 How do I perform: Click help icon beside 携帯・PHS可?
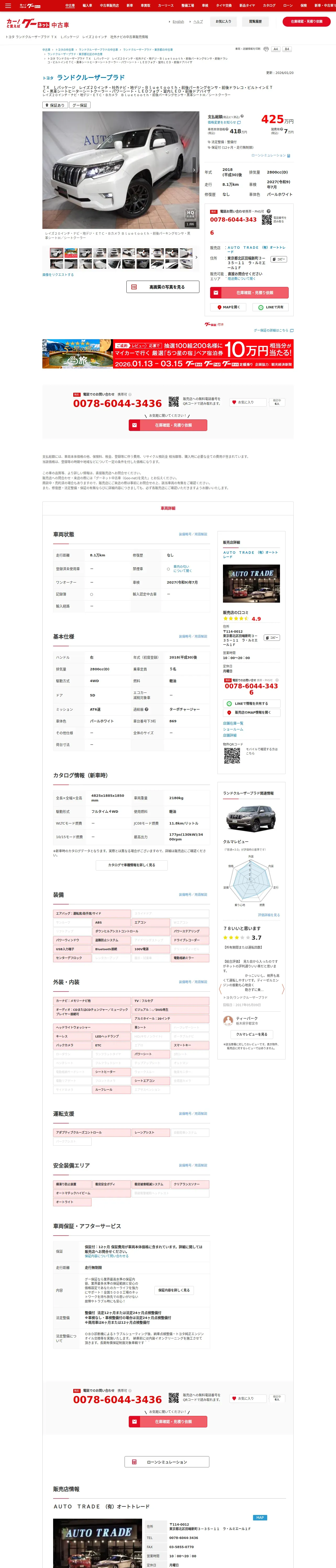coord(268,211)
